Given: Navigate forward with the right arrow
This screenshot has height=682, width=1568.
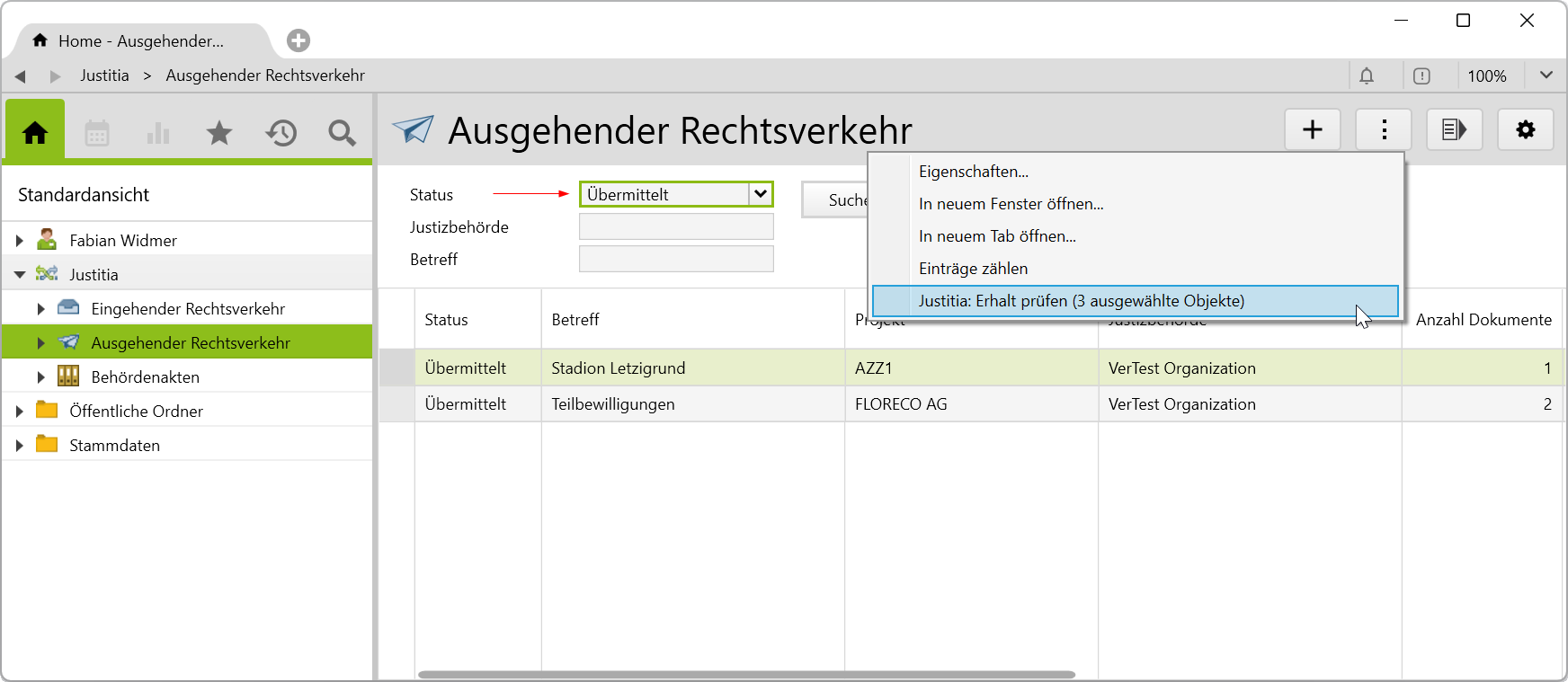Looking at the screenshot, I should 55,76.
